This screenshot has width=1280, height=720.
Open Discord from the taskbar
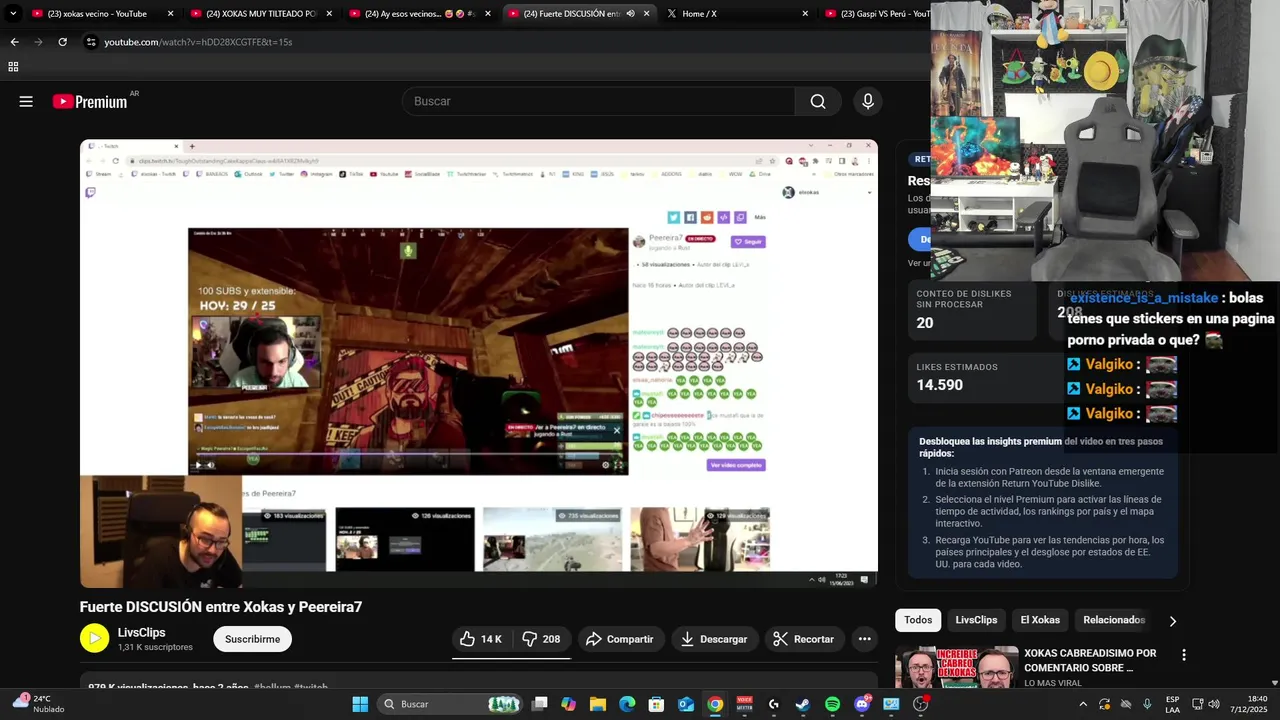pos(862,704)
